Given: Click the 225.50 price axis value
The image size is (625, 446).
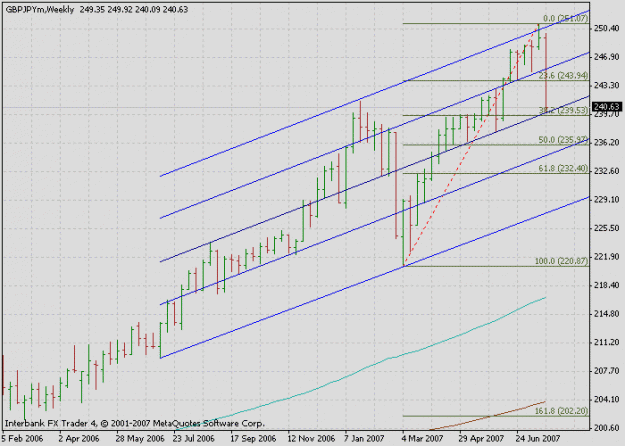Looking at the screenshot, I should 607,228.
